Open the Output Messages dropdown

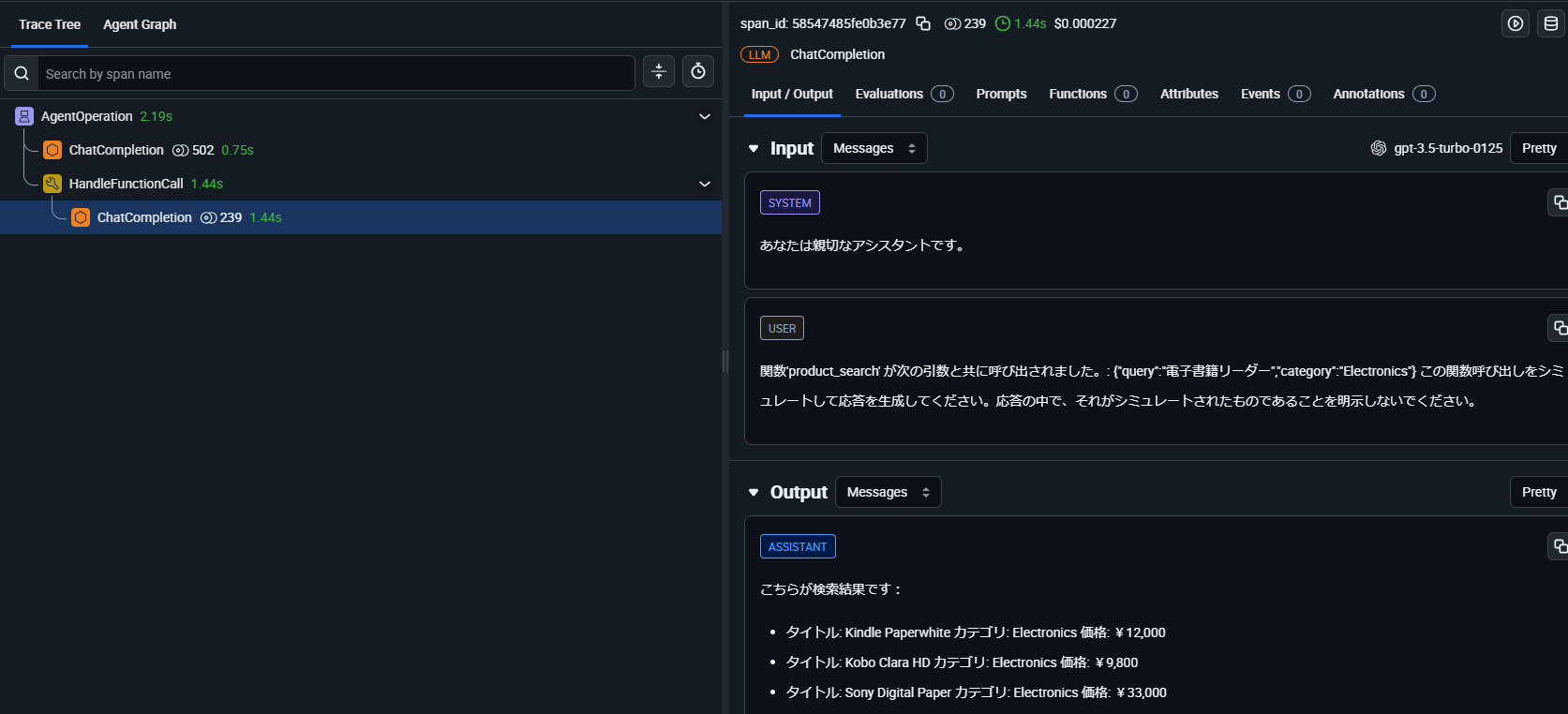pyautogui.click(x=888, y=492)
